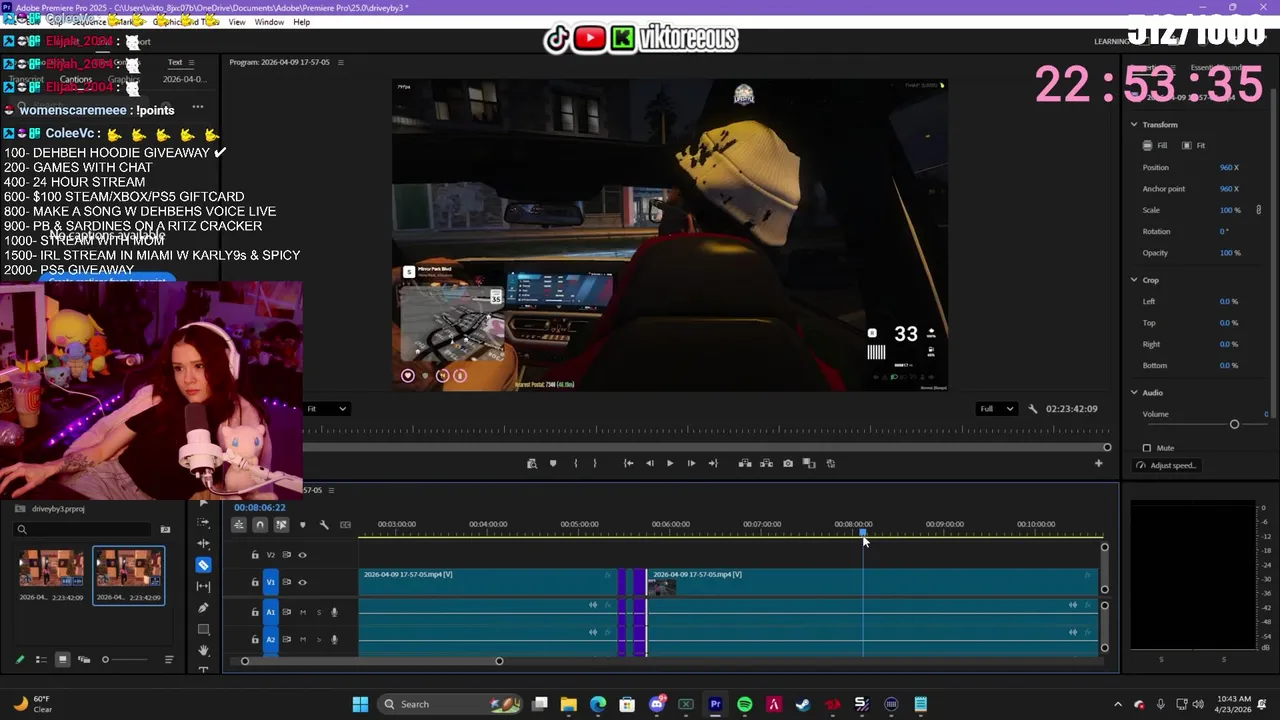Select the Slip tool

(x=203, y=586)
